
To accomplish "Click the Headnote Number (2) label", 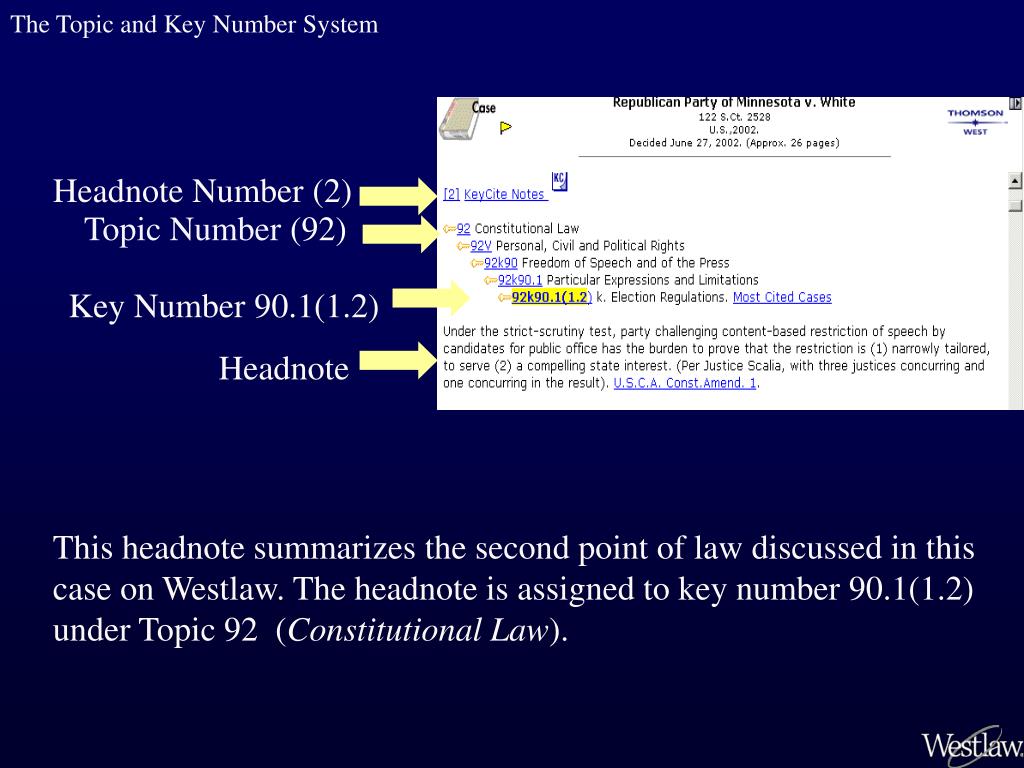I will point(202,191).
